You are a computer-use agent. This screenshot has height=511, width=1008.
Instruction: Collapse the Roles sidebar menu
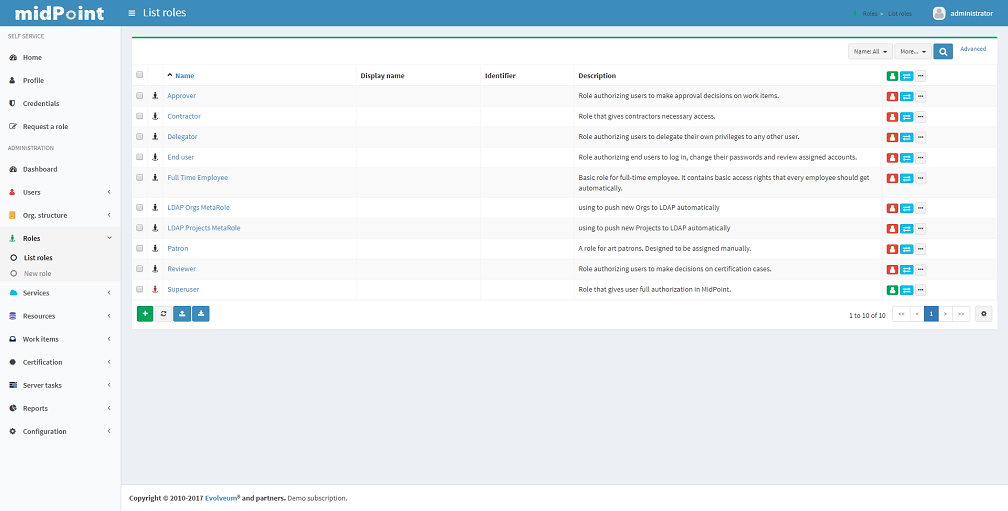[x=60, y=238]
